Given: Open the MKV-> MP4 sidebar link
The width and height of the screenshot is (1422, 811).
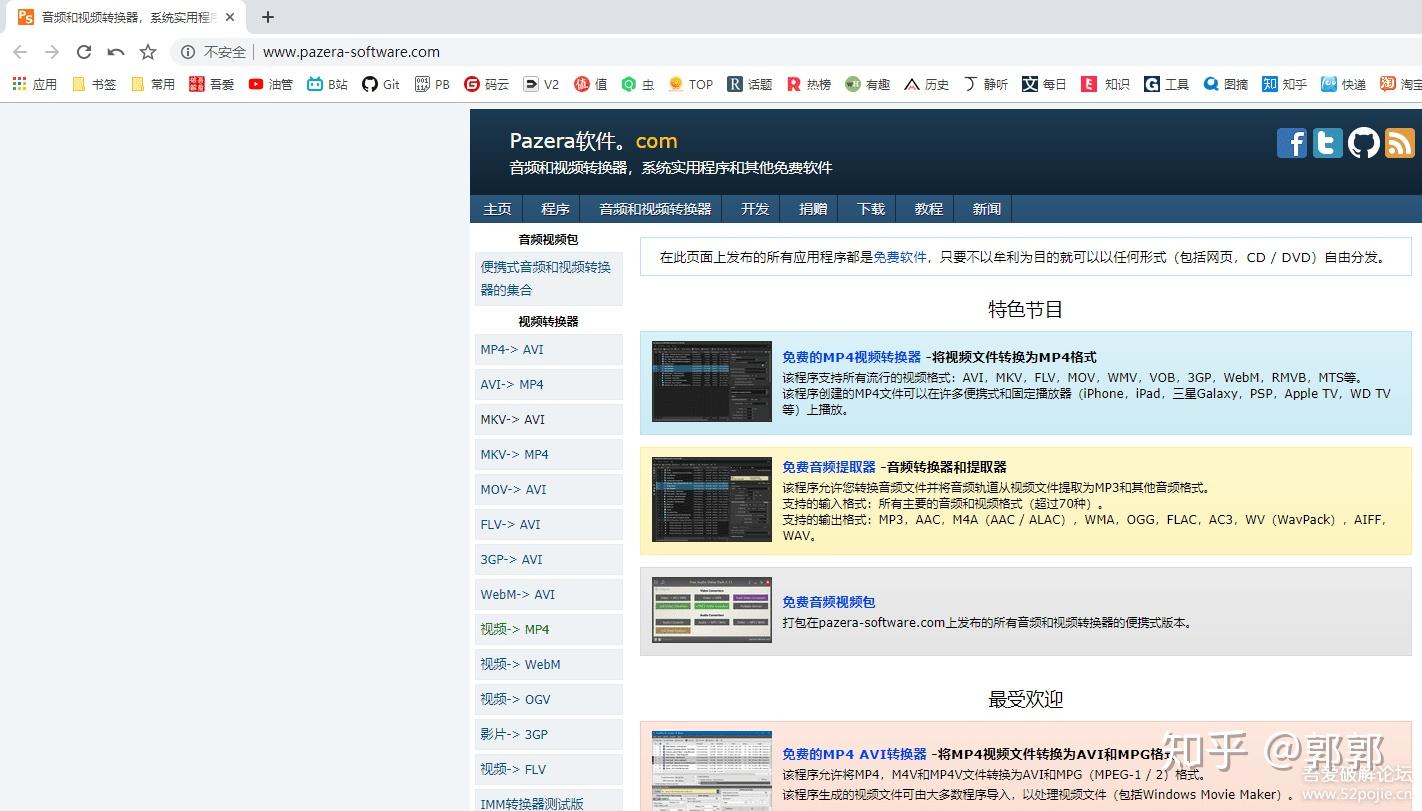Looking at the screenshot, I should point(548,455).
